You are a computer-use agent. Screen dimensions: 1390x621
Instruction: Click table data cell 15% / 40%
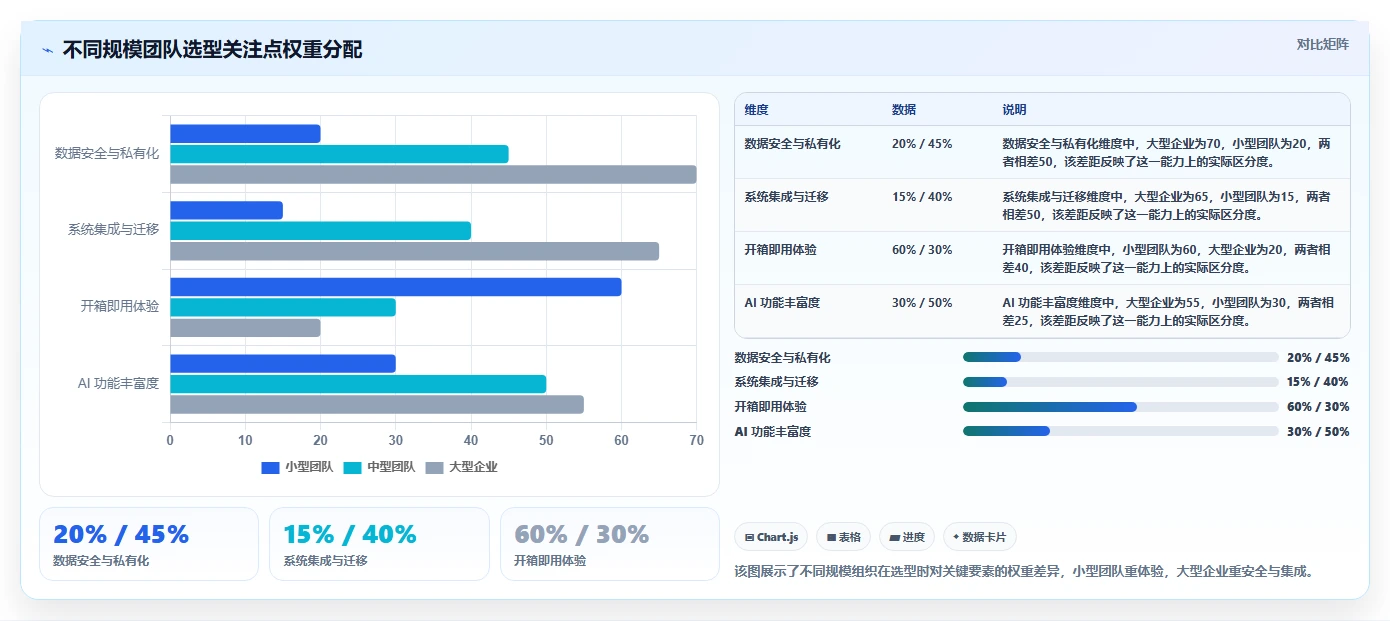coord(922,197)
